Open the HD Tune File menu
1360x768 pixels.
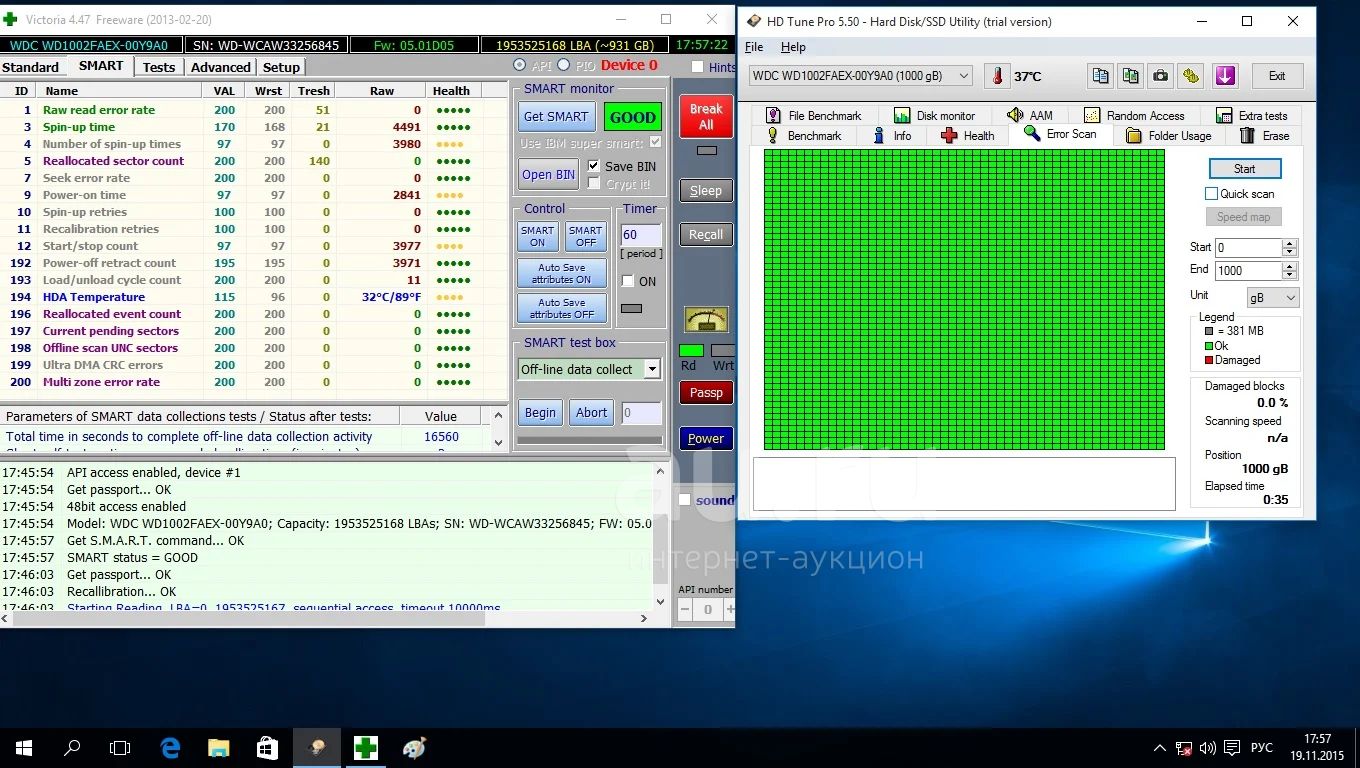click(x=754, y=47)
